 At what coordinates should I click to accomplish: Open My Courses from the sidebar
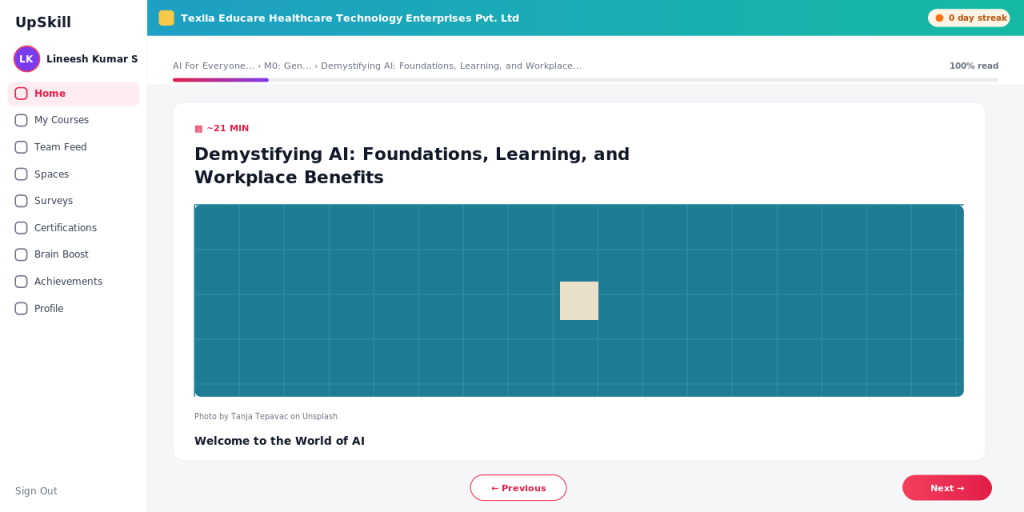(x=73, y=120)
